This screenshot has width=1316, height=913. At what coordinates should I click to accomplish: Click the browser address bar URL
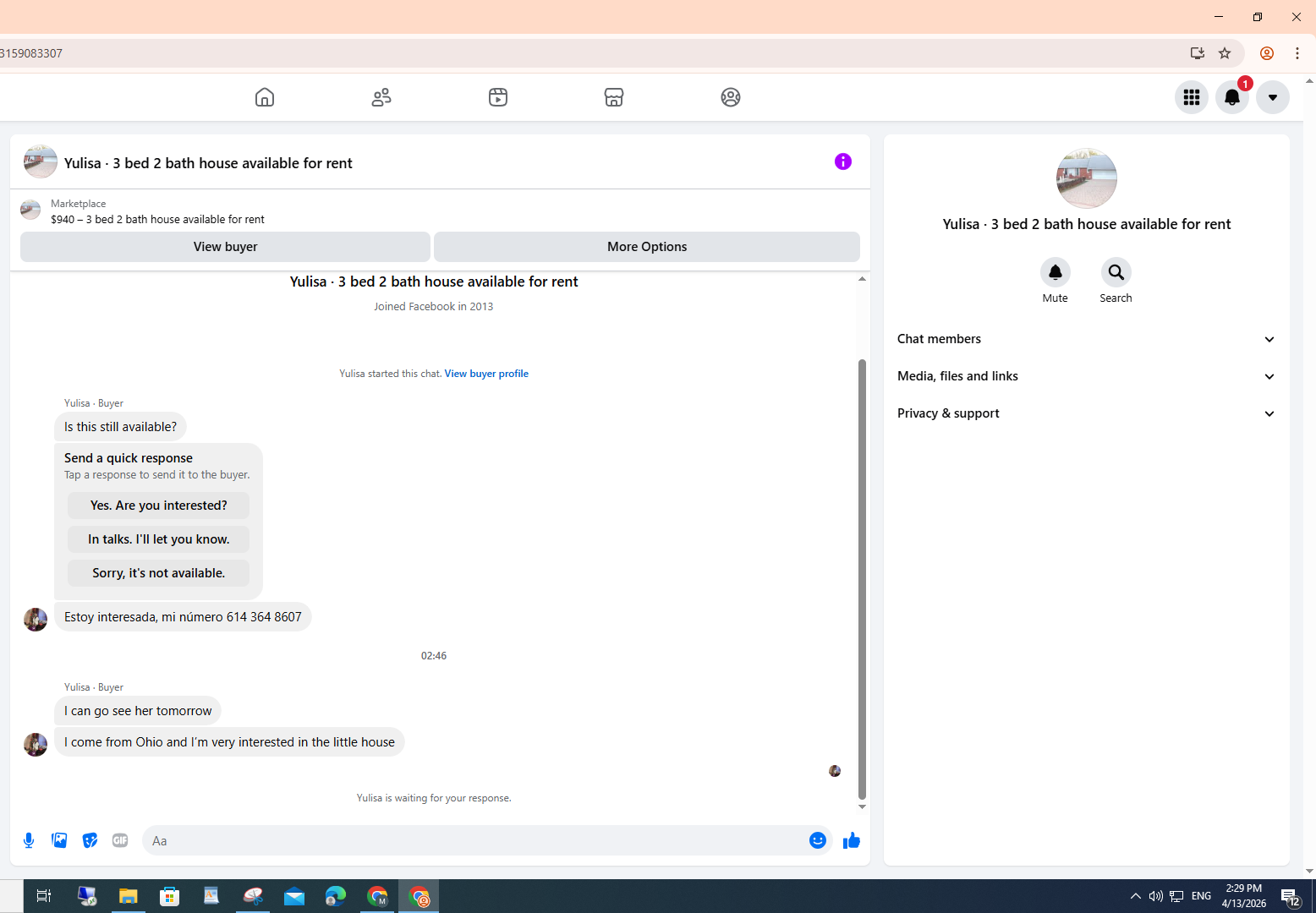(31, 53)
